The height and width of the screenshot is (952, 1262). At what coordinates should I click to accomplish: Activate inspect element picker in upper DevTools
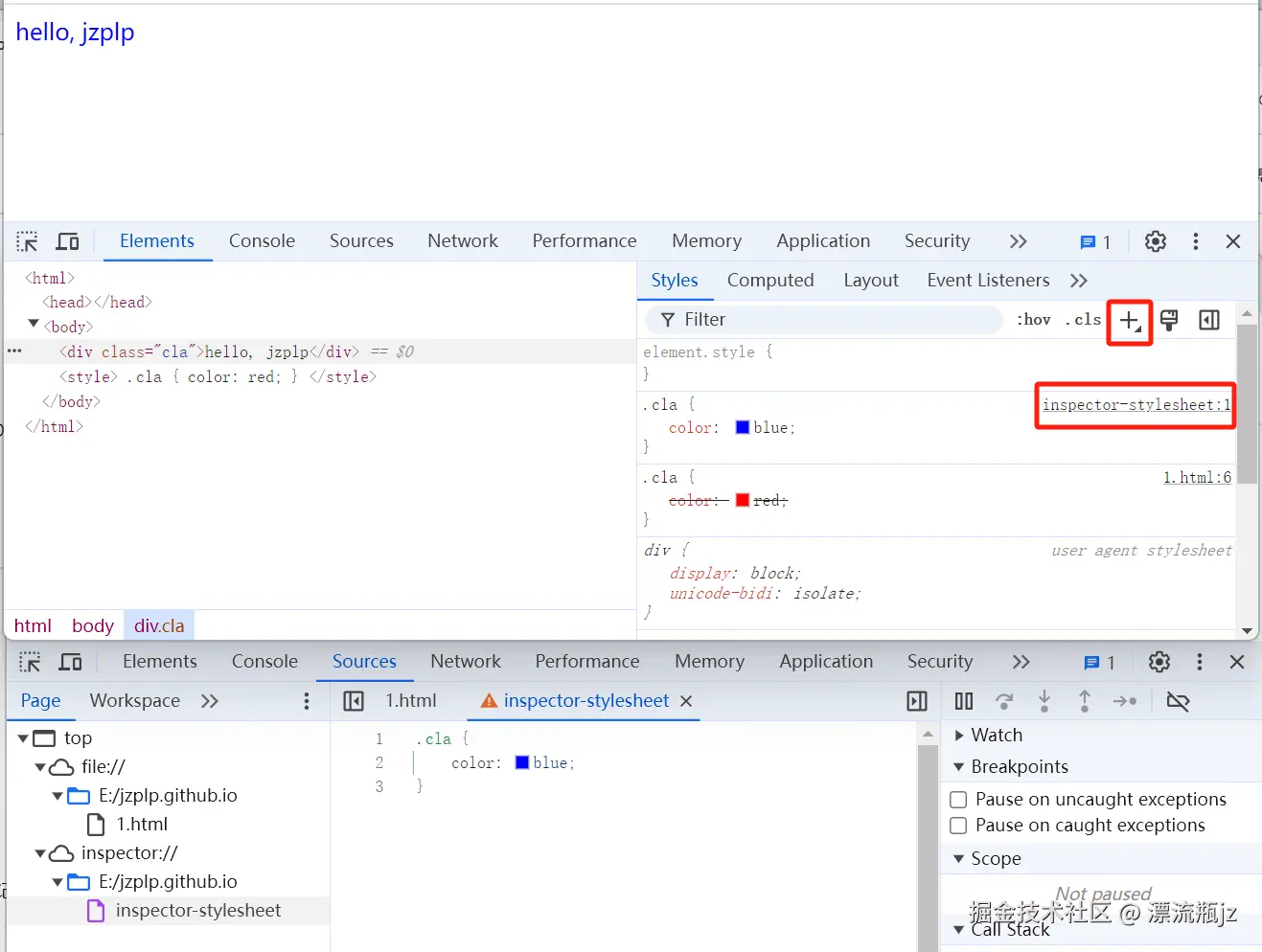pos(28,241)
